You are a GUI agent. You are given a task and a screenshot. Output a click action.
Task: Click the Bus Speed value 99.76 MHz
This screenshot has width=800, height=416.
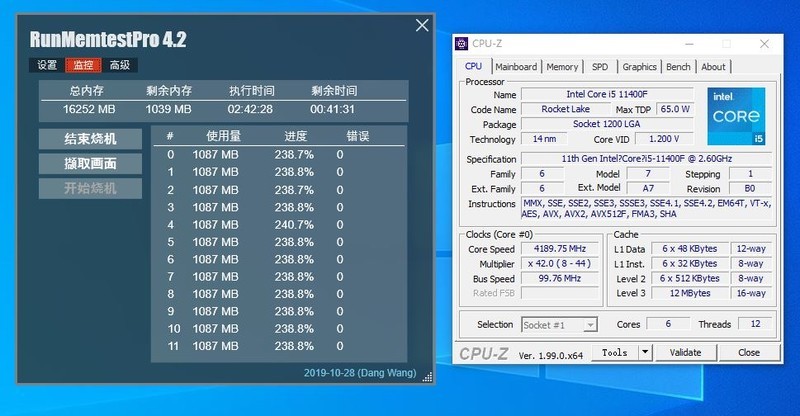[x=560, y=278]
